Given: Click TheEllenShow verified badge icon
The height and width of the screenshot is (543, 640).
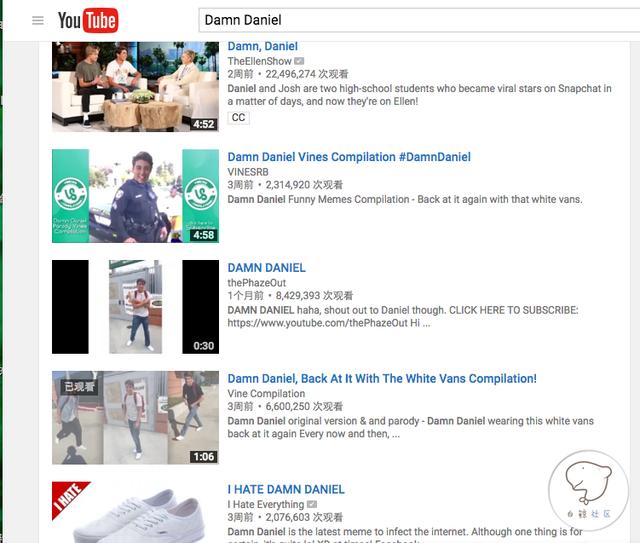Looking at the screenshot, I should click(x=299, y=61).
